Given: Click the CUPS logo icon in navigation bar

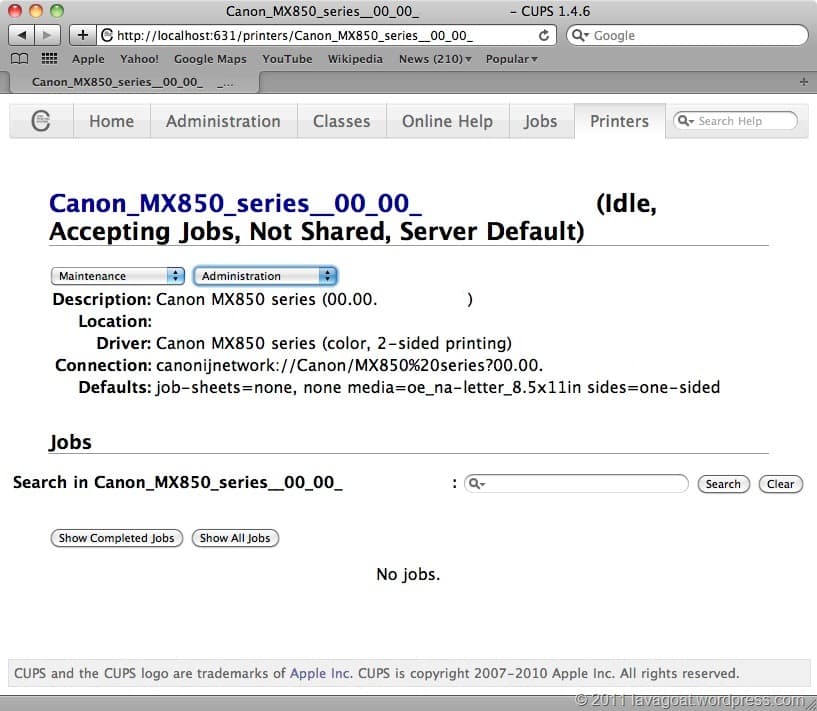Looking at the screenshot, I should pos(41,121).
